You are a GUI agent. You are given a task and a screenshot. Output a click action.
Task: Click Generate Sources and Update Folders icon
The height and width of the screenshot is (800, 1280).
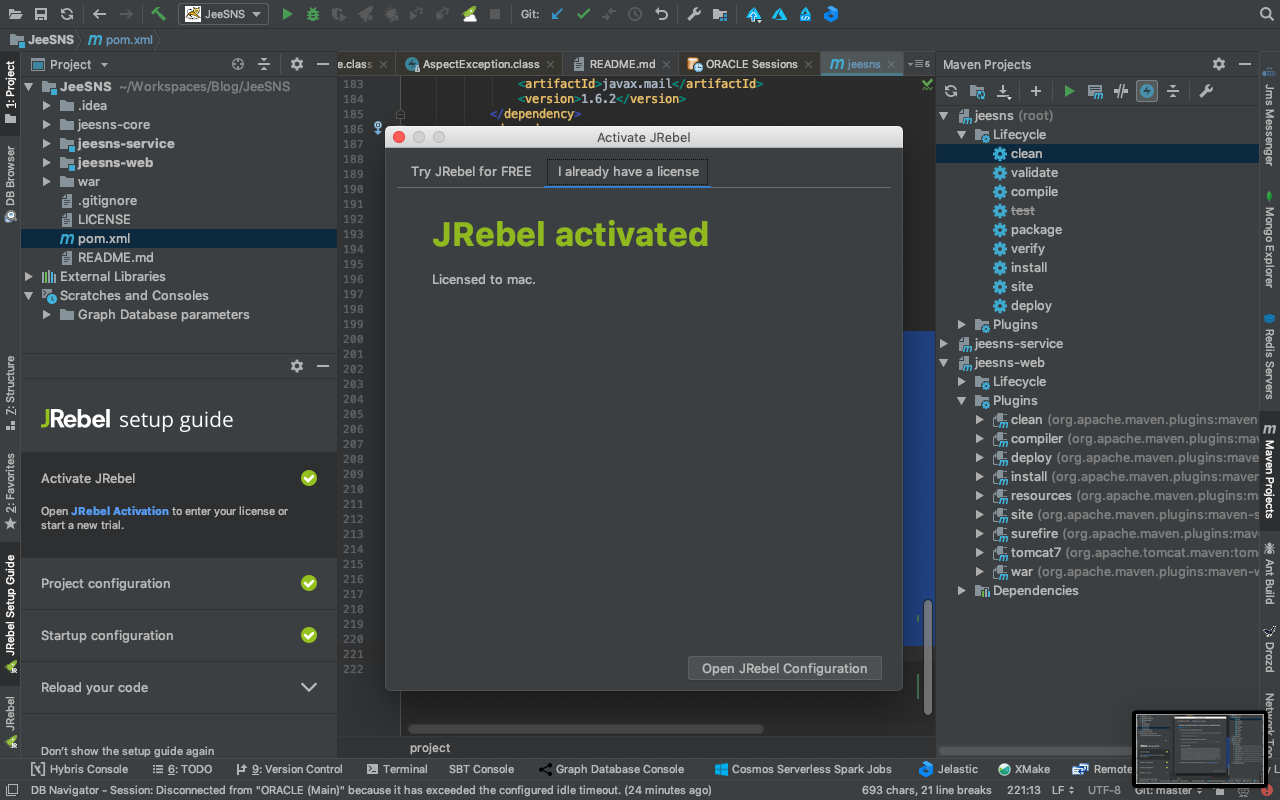(977, 91)
